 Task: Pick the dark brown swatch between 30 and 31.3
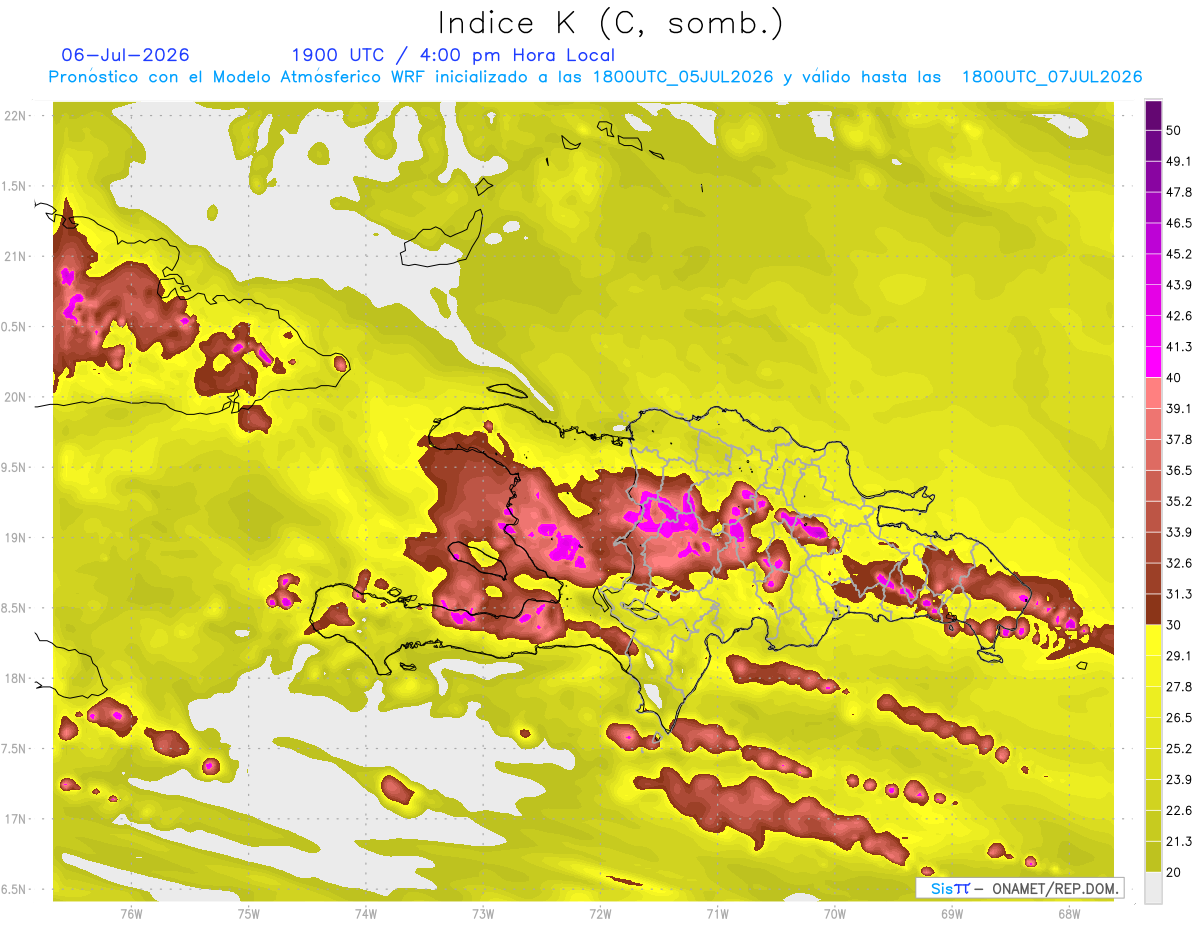click(1153, 610)
